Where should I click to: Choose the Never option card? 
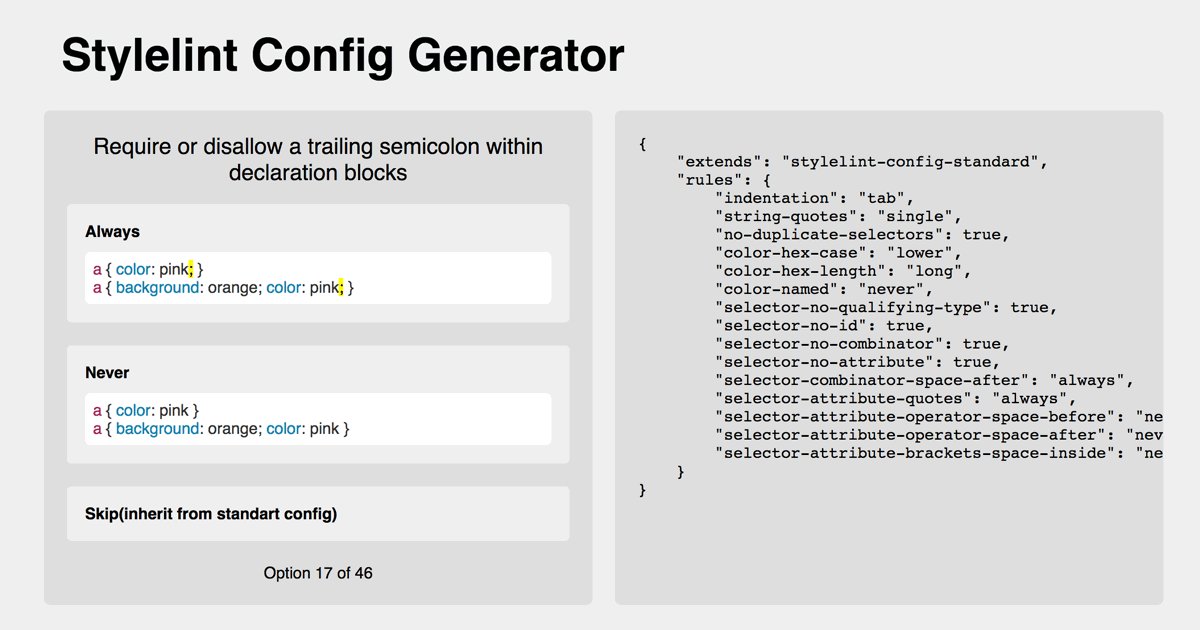coord(318,404)
